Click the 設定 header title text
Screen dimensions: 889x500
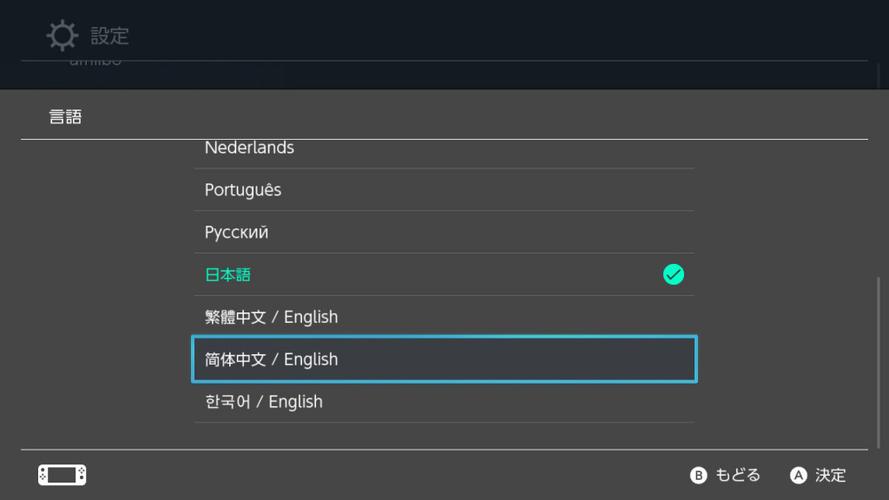click(x=110, y=36)
